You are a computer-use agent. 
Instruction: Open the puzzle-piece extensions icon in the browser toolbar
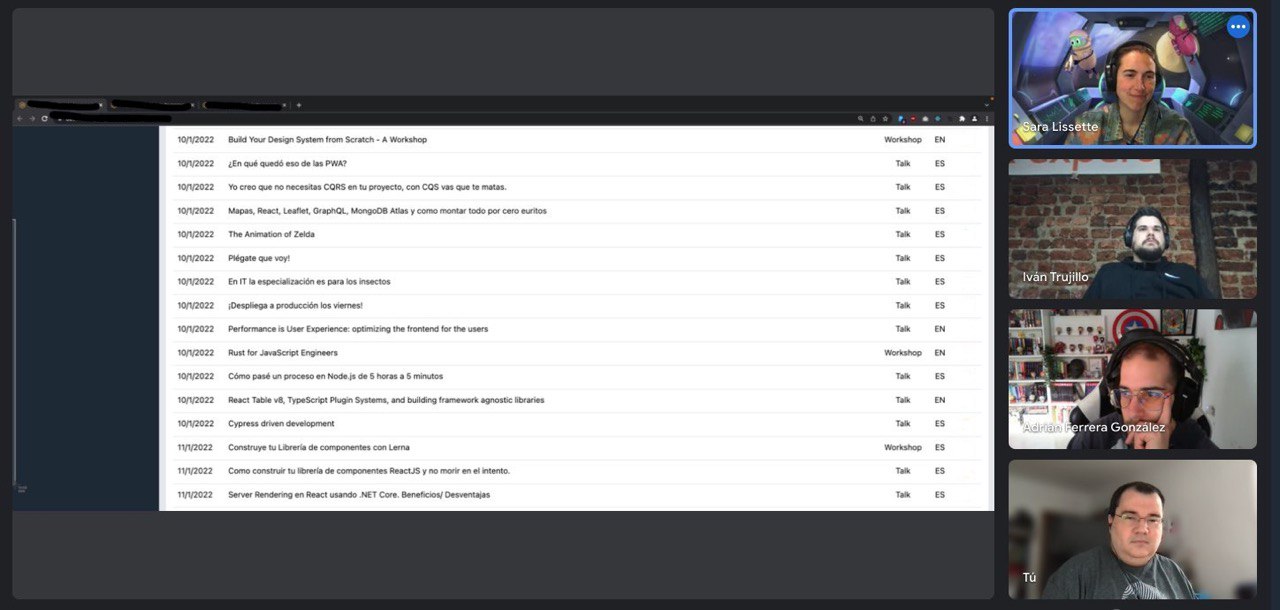click(x=962, y=118)
